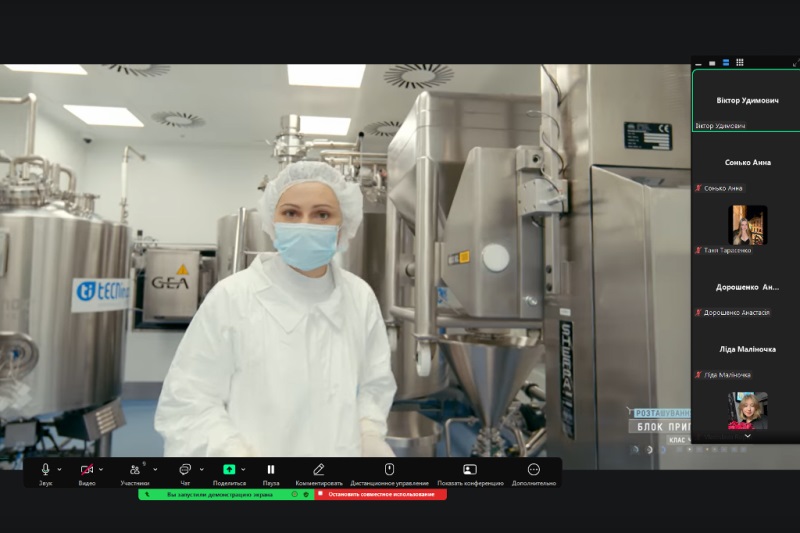Screen dimensions: 800x533
Task: Click Віктор Удимович small name label
Action: 720,126
